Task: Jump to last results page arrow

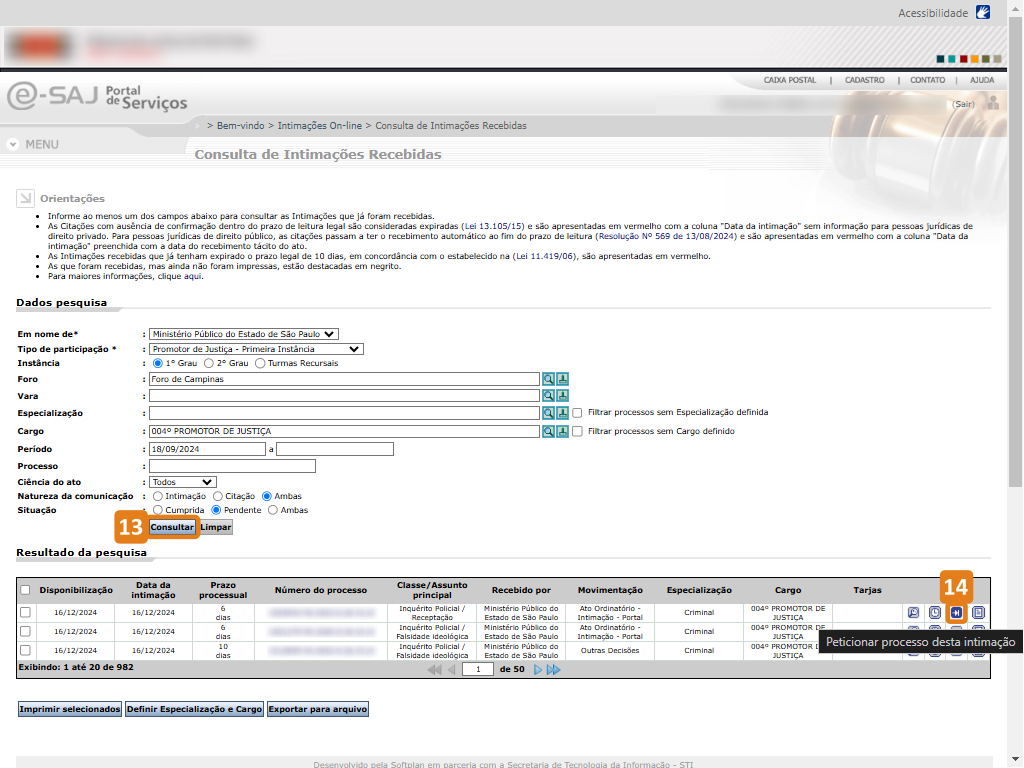Action: coord(554,669)
